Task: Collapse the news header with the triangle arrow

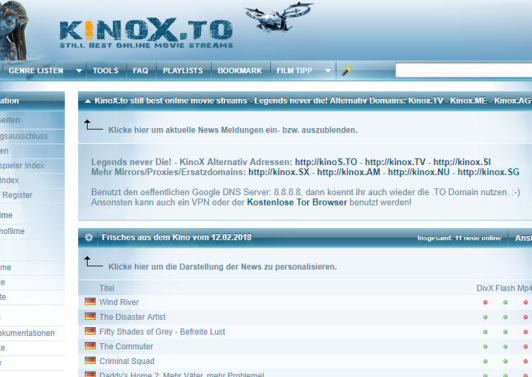Action: pos(88,101)
